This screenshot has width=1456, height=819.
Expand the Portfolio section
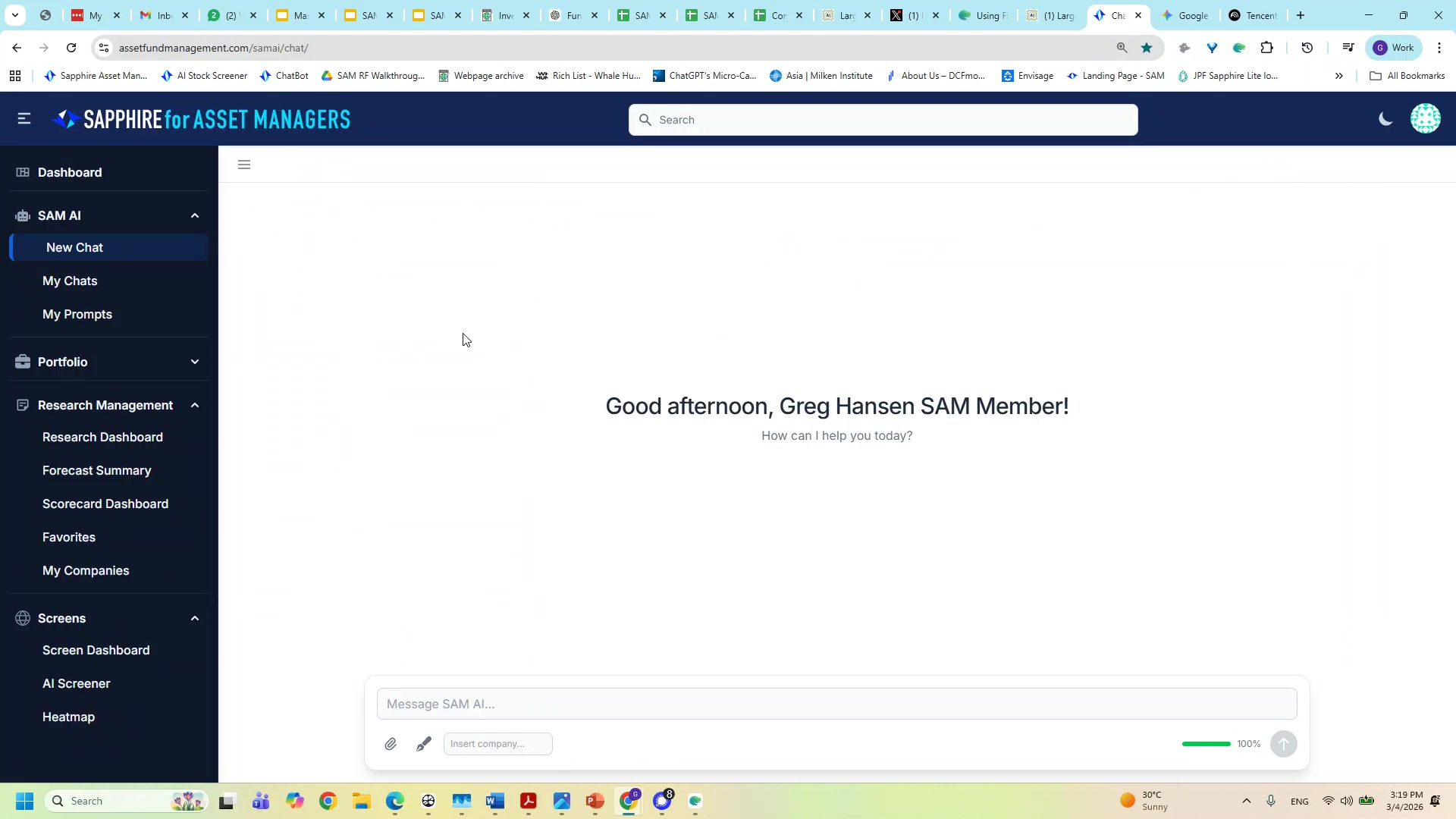pyautogui.click(x=195, y=362)
